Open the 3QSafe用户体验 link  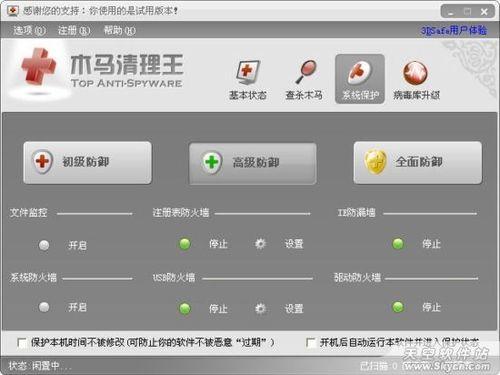[454, 31]
